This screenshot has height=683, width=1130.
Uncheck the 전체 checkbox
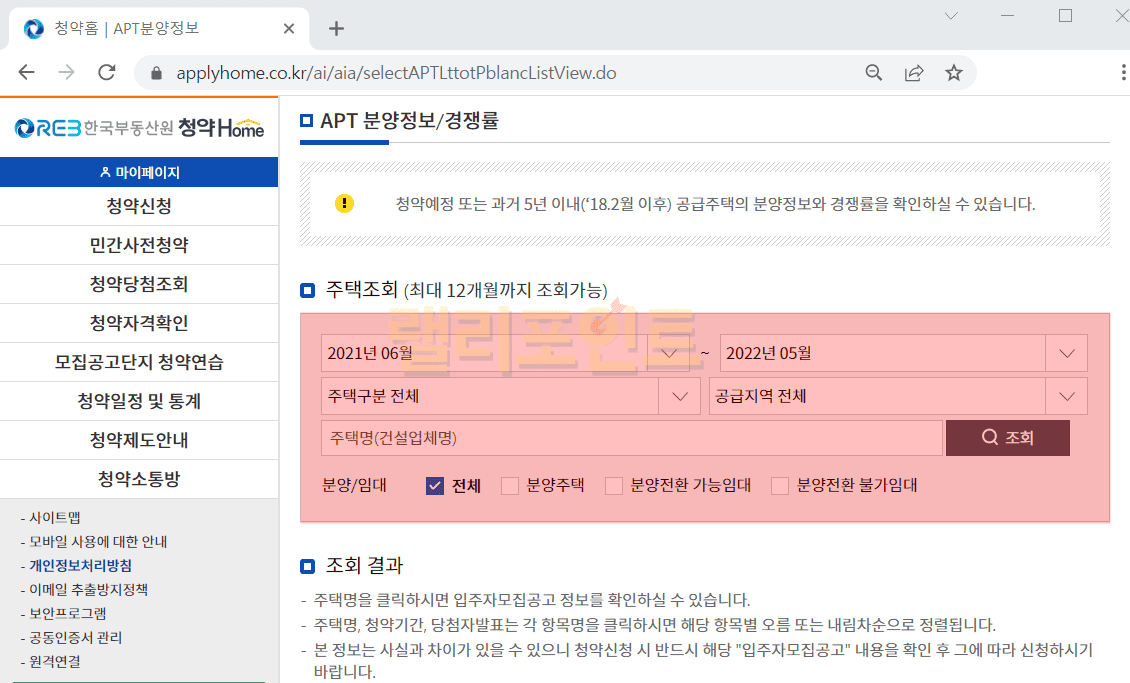coord(434,486)
